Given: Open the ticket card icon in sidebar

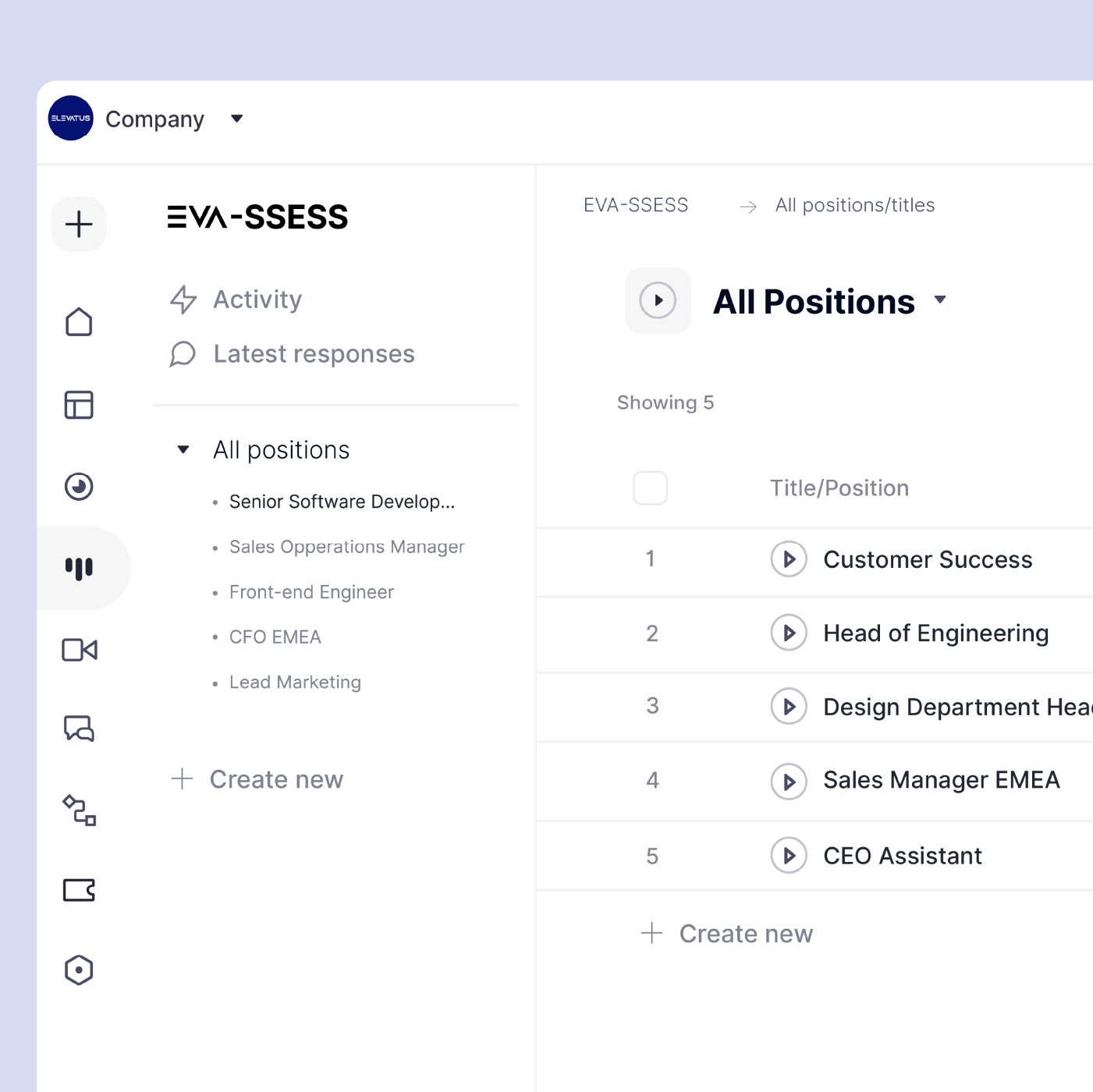Looking at the screenshot, I should 78,889.
